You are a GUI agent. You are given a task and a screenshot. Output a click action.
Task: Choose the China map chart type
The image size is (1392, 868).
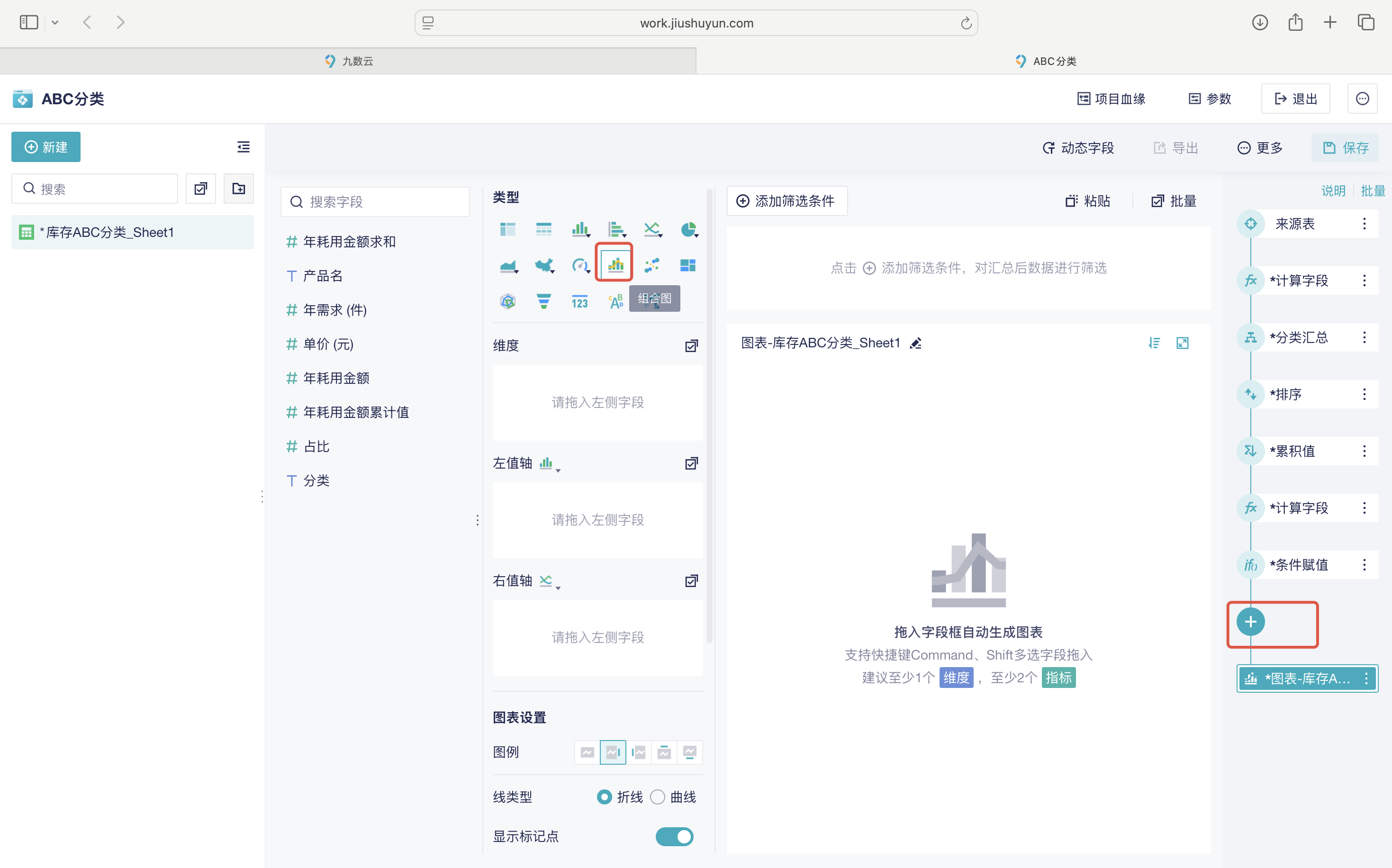(x=543, y=265)
